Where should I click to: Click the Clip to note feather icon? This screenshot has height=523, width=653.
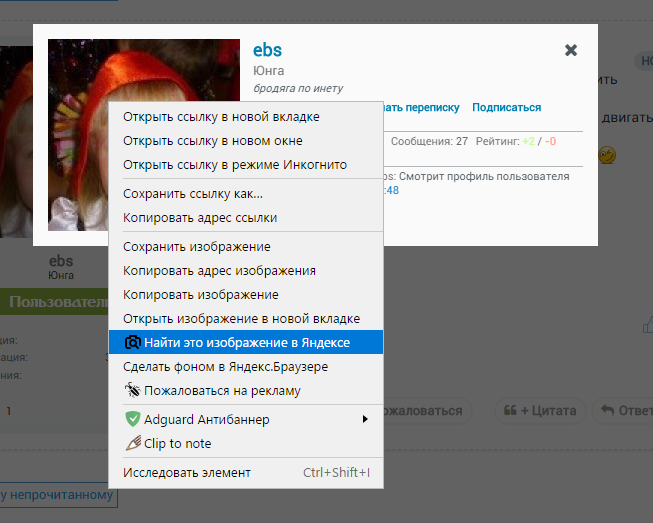(133, 443)
